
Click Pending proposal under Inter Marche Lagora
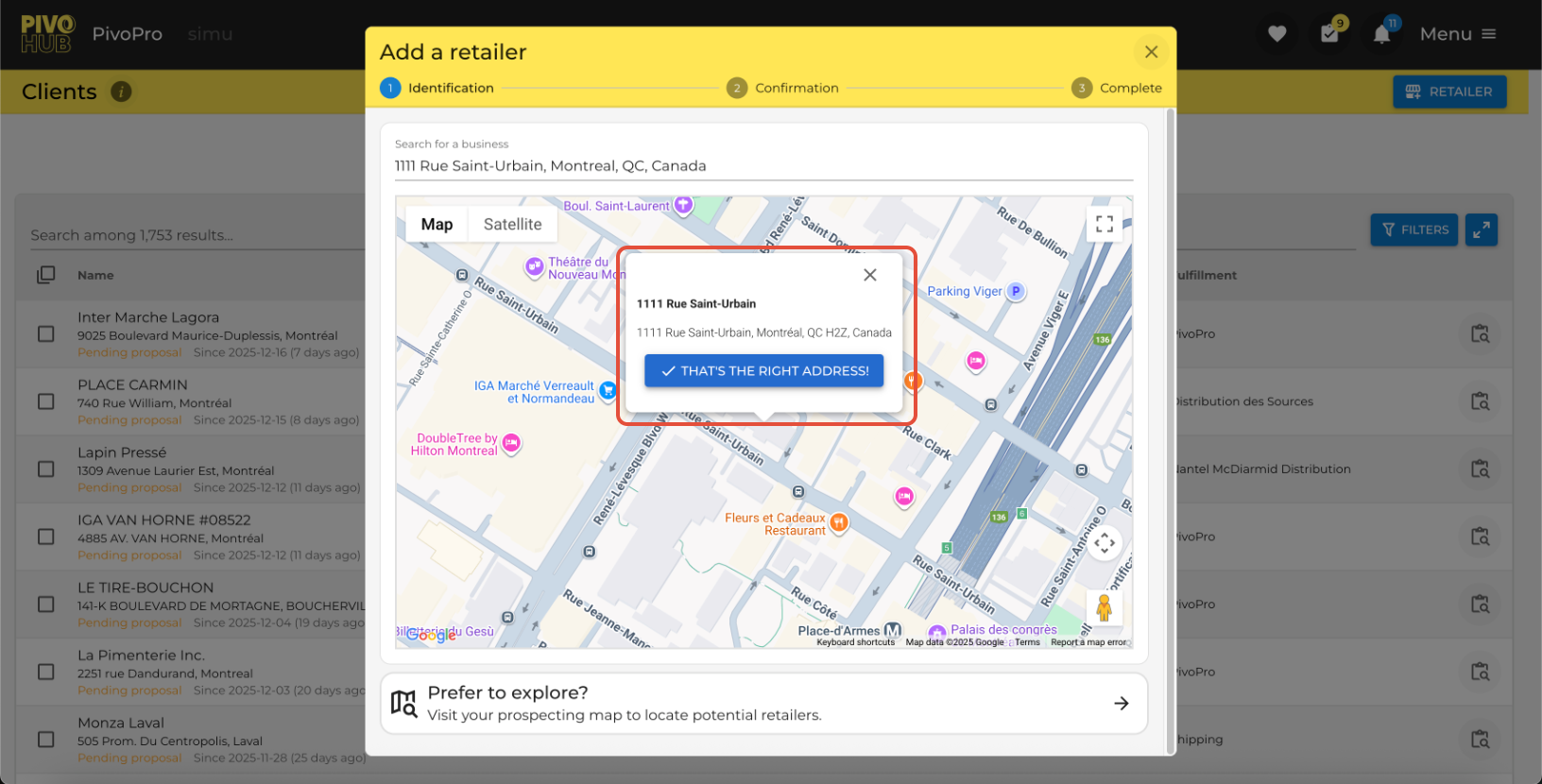[129, 352]
